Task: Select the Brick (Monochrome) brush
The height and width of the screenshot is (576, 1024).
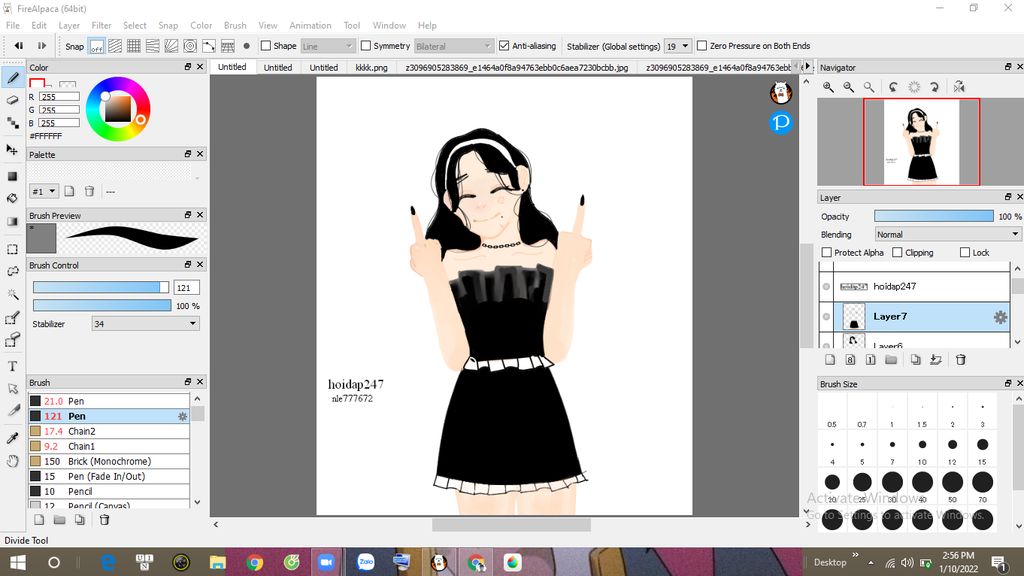Action: point(109,461)
